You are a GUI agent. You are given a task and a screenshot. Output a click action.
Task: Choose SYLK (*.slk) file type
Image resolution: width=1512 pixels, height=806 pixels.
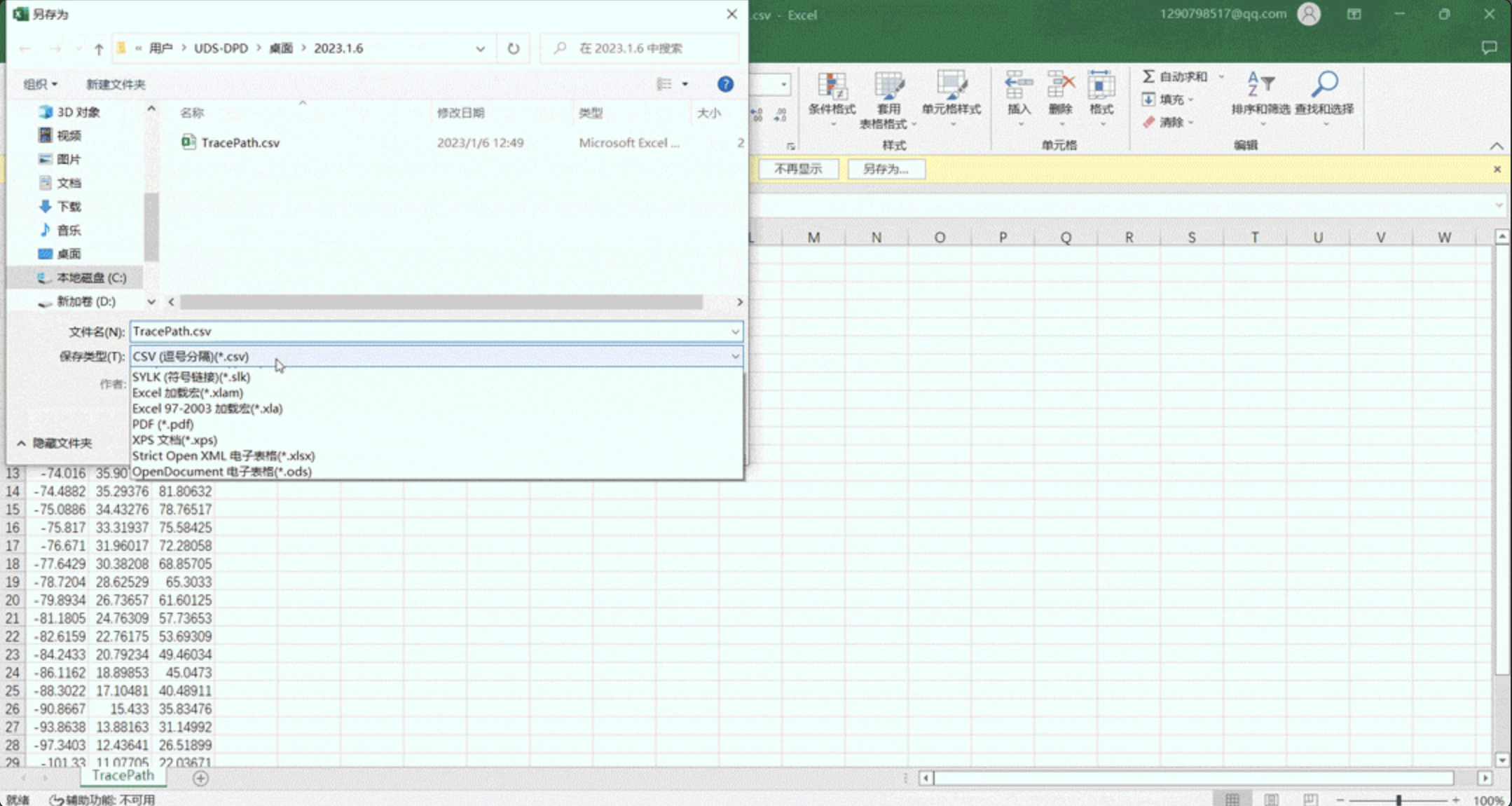tap(437, 377)
